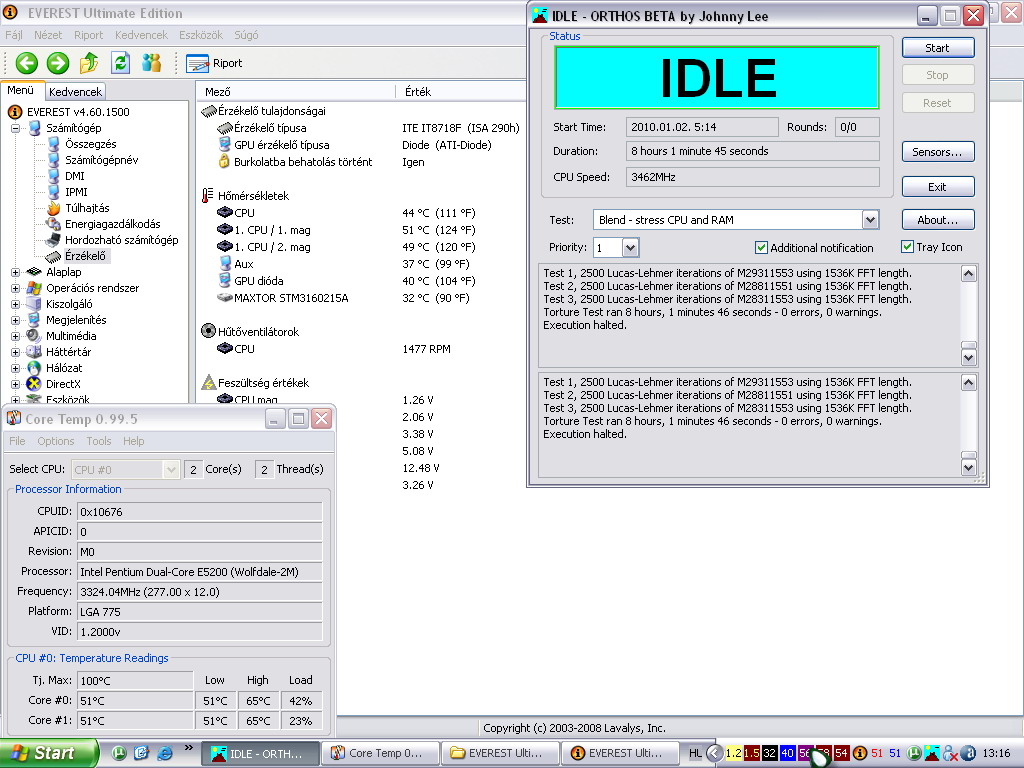Expand the quick launch overflow chevron
The width and height of the screenshot is (1024, 768).
[x=188, y=748]
